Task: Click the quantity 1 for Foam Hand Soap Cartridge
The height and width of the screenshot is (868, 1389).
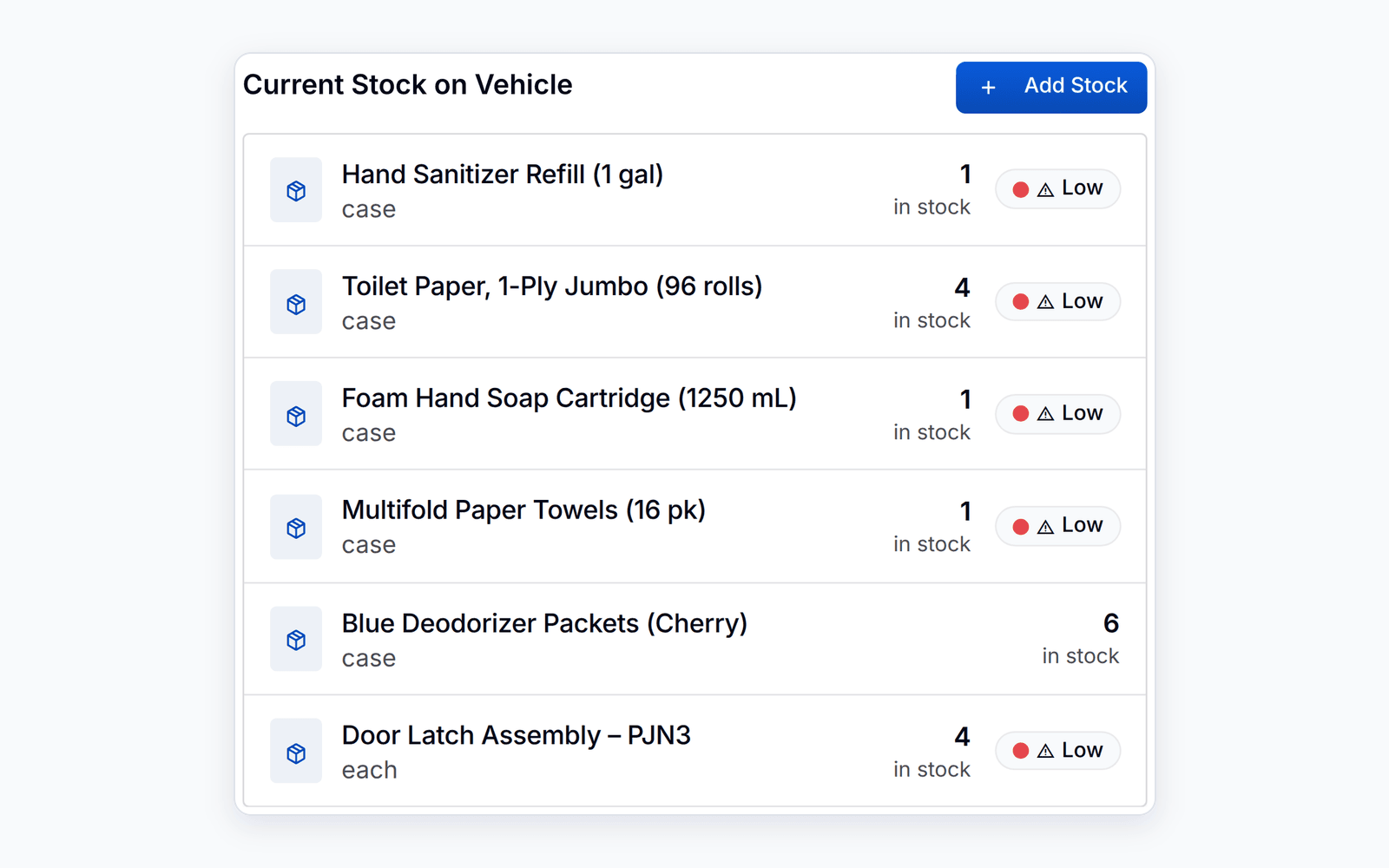Action: [964, 399]
